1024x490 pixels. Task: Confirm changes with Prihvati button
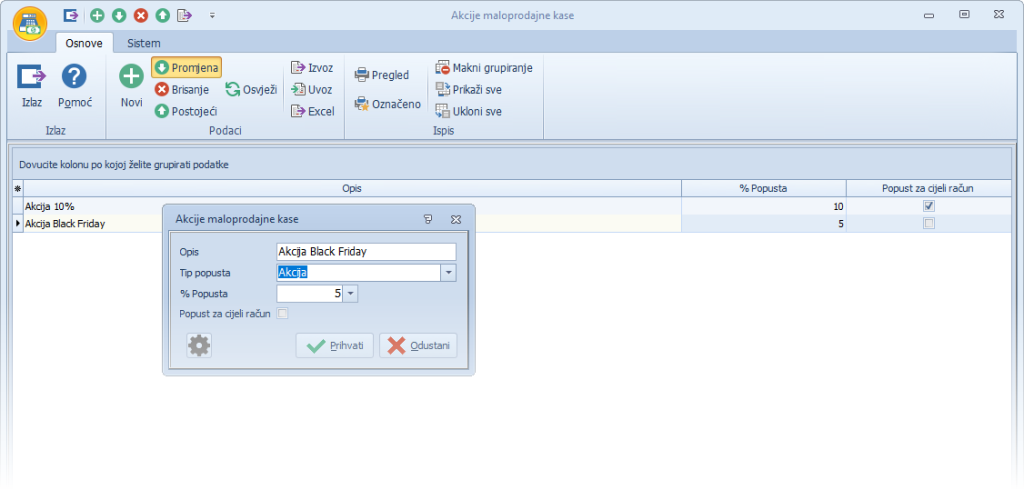(x=335, y=346)
